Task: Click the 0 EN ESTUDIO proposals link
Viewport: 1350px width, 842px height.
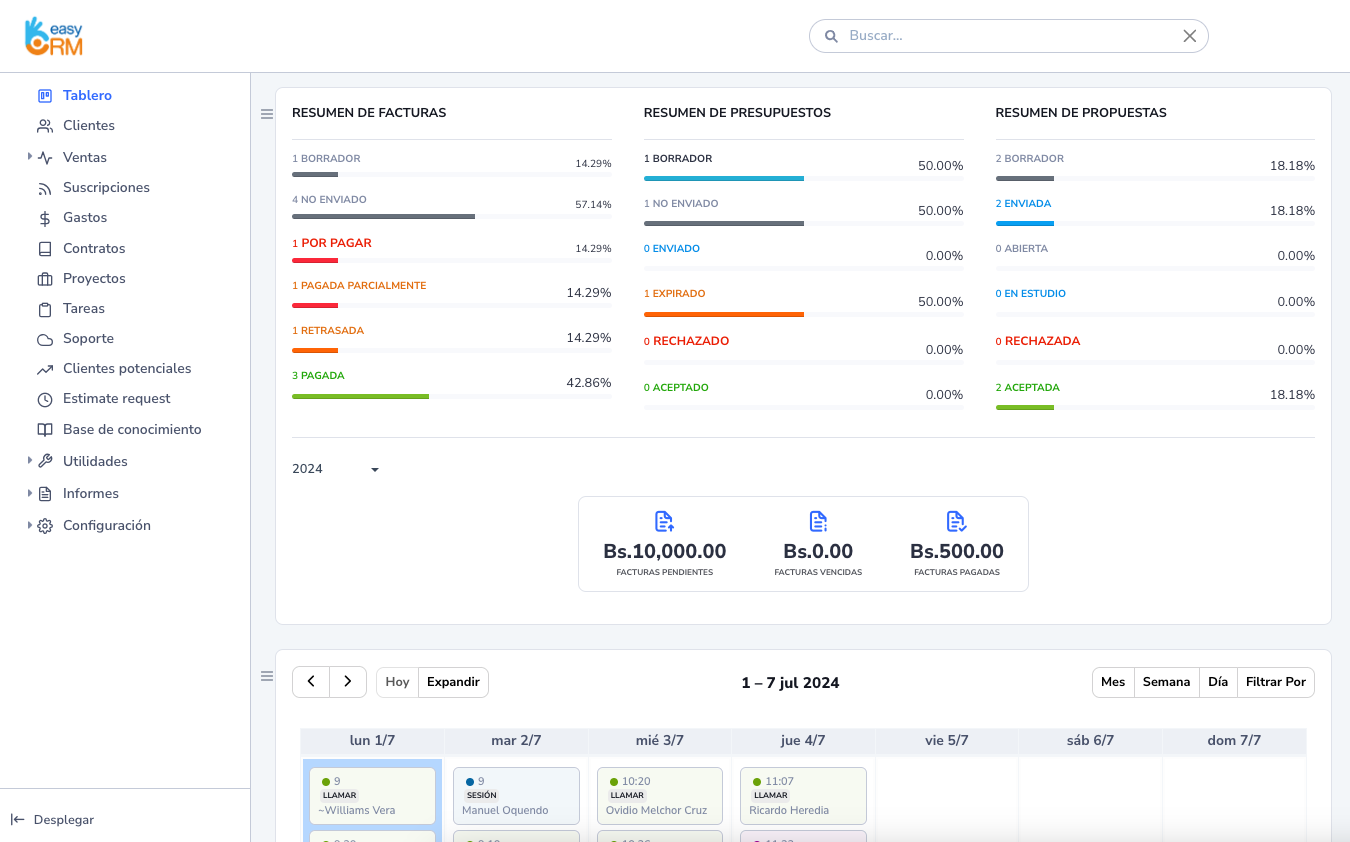Action: click(1031, 294)
